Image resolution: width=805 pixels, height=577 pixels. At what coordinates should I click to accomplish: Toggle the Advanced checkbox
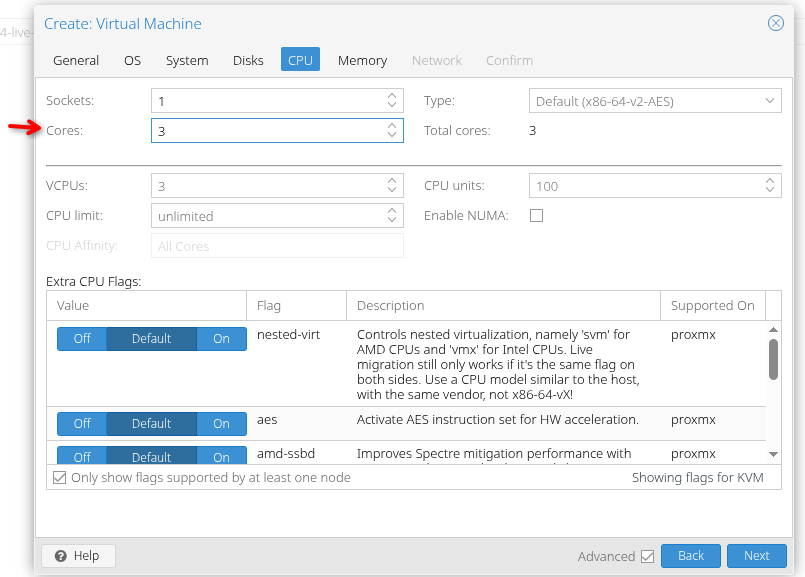pos(647,556)
